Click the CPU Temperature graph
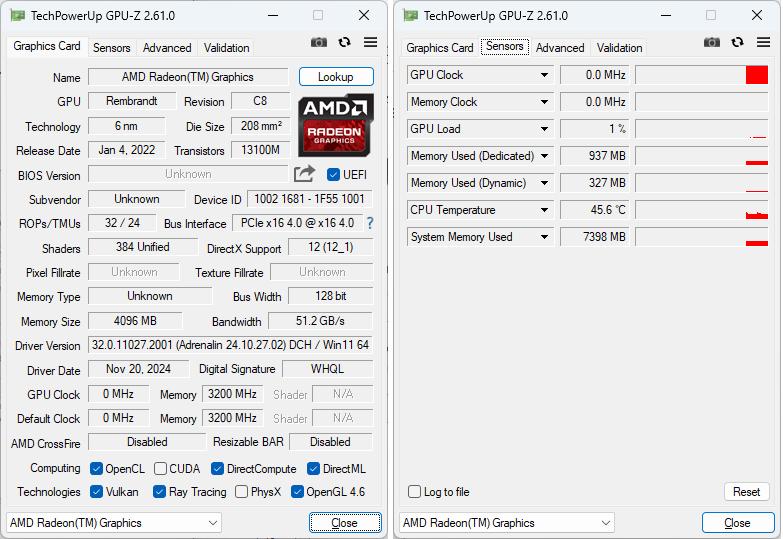 [x=702, y=210]
